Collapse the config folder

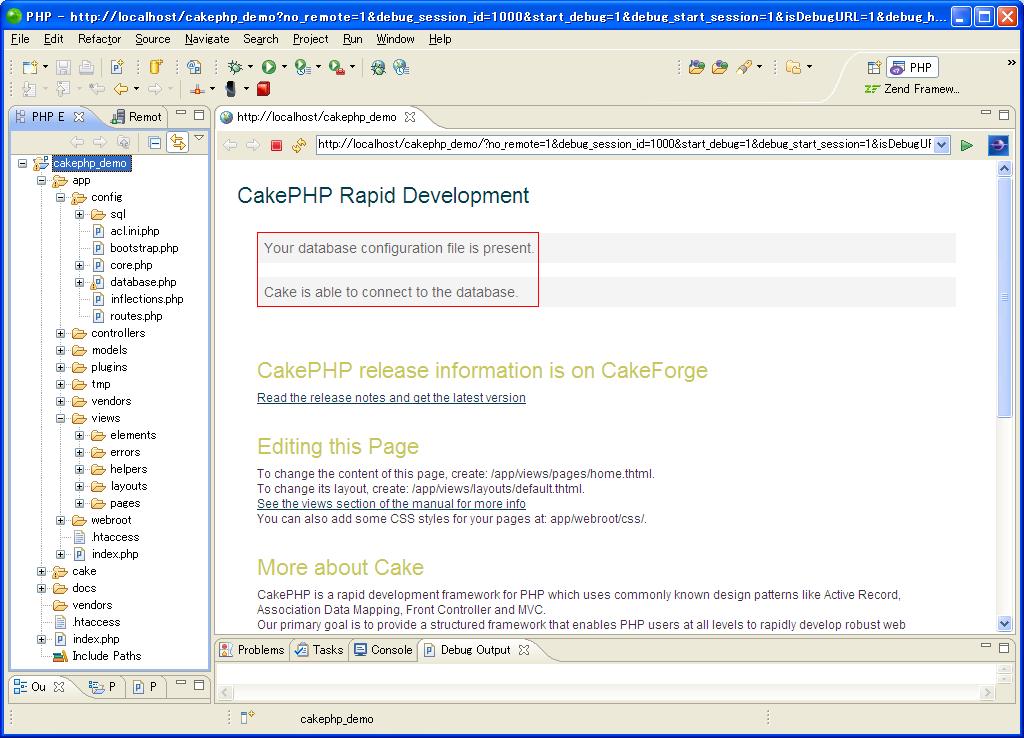(x=61, y=197)
